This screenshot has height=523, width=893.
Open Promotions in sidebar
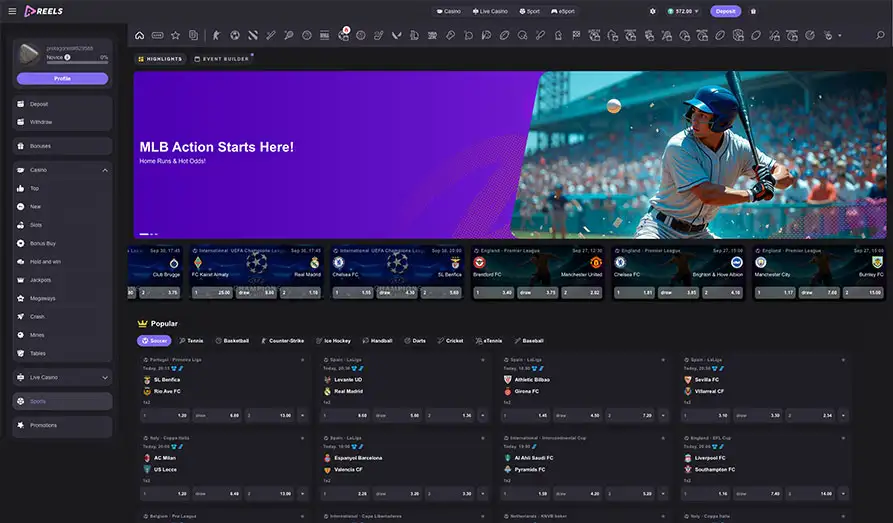[x=63, y=425]
